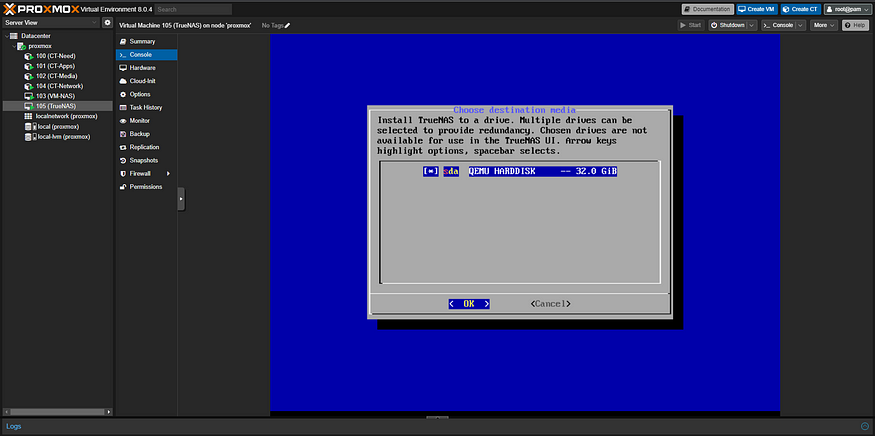Click the right scrollbar arrow in tree panel
This screenshot has height=436, width=875.
coord(109,411)
